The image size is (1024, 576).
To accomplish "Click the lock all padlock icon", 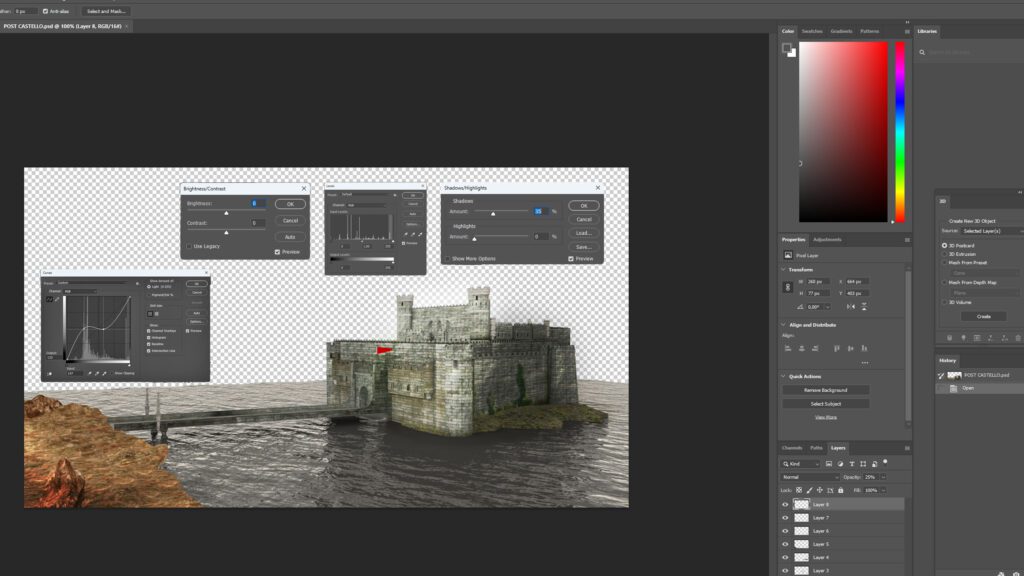I will point(840,490).
